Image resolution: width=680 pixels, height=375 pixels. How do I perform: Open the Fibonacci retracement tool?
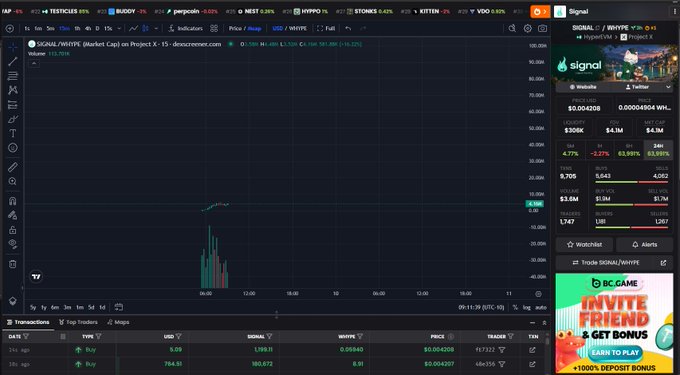tap(13, 76)
